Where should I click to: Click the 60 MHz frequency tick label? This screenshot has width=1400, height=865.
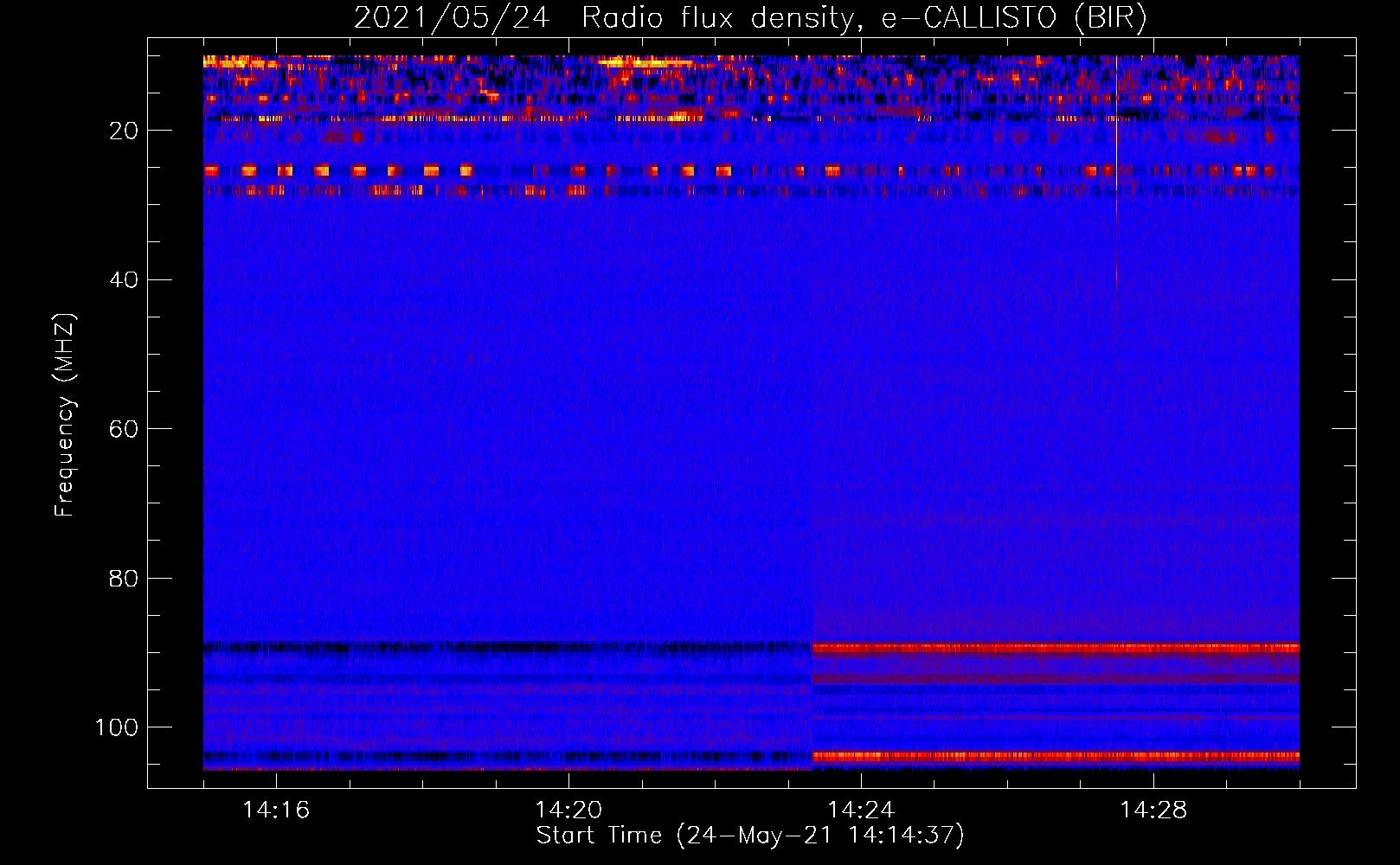click(x=123, y=429)
